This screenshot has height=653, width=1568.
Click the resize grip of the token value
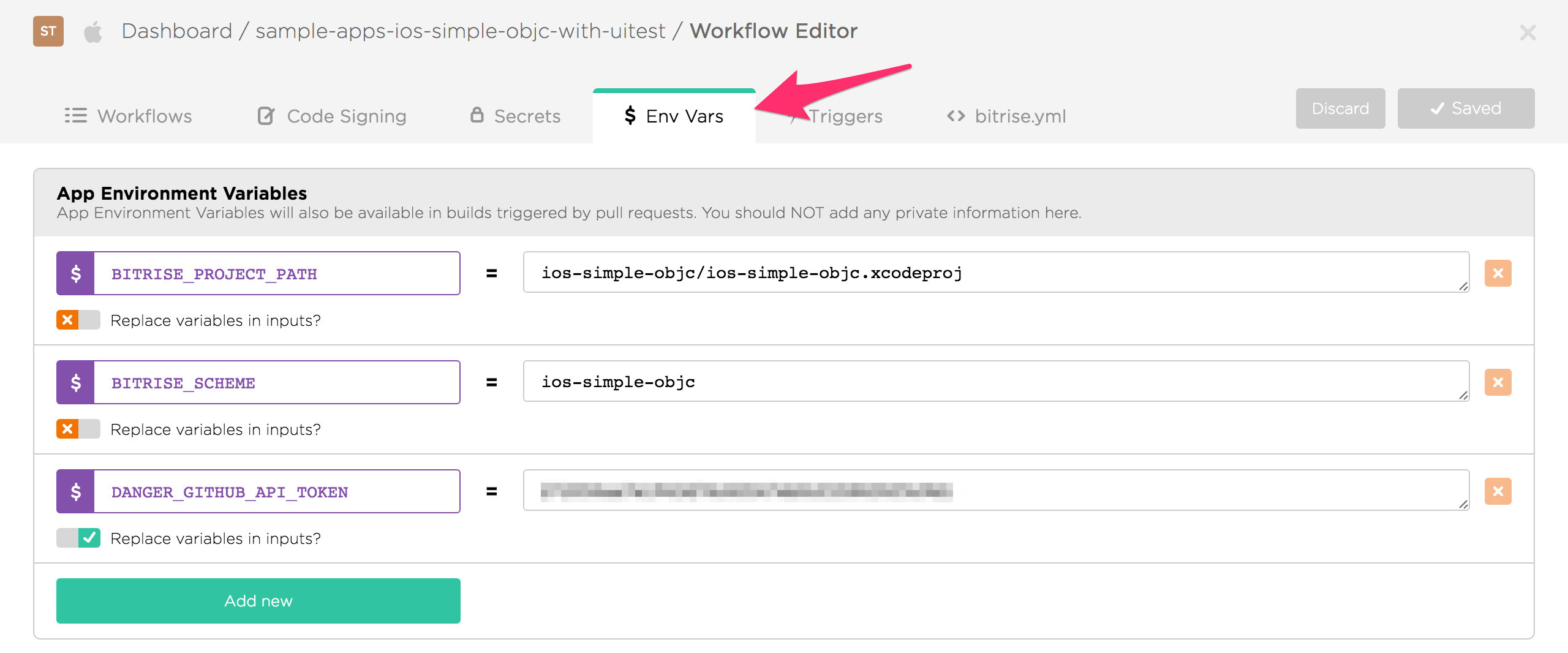tap(1463, 504)
